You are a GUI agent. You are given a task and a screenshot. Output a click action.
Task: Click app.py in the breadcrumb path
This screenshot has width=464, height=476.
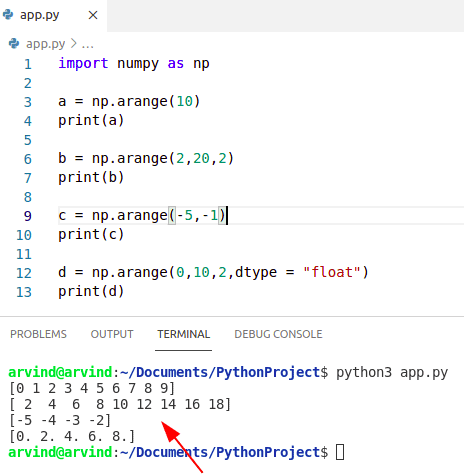point(46,44)
